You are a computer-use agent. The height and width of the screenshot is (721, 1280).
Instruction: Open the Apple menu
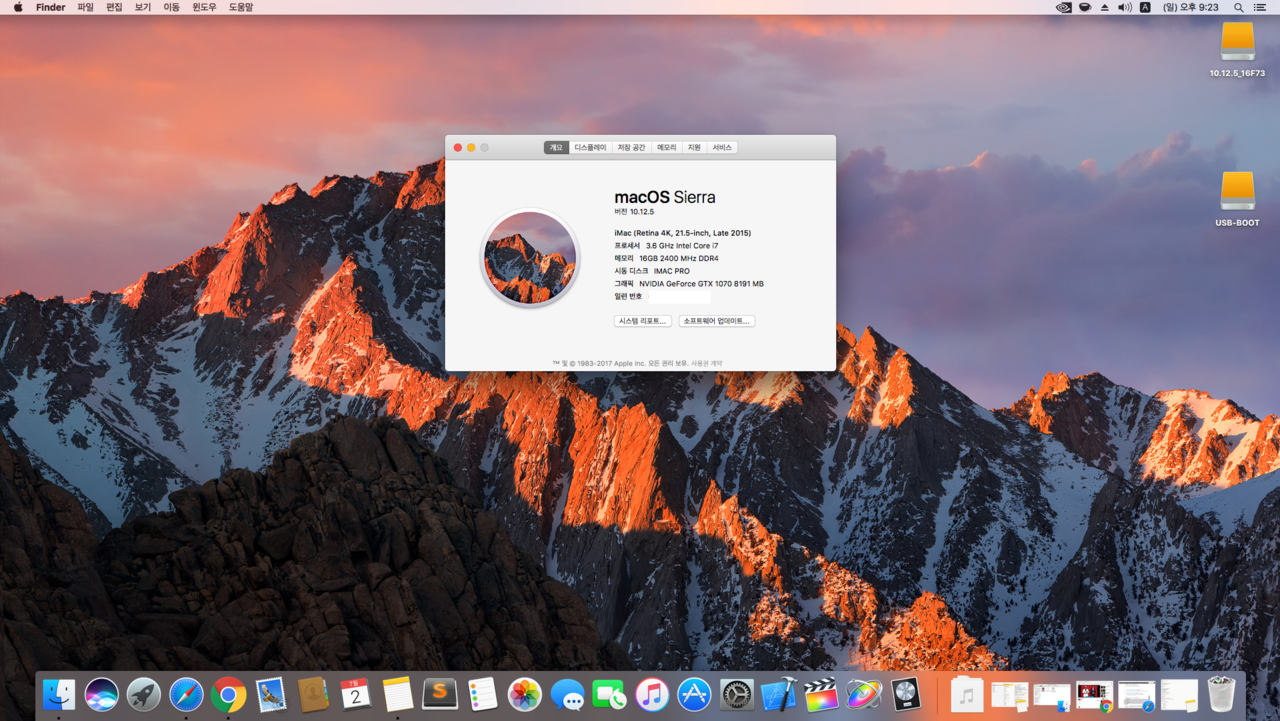18,7
